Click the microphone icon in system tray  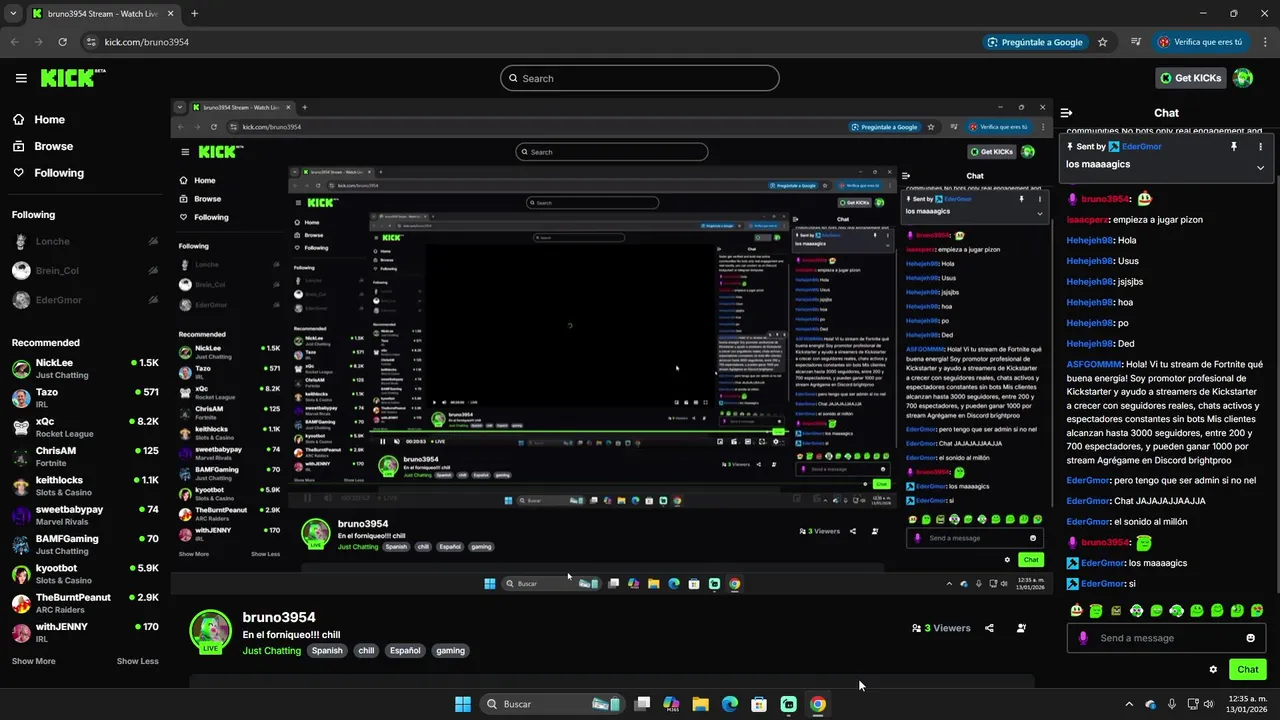coord(1172,704)
